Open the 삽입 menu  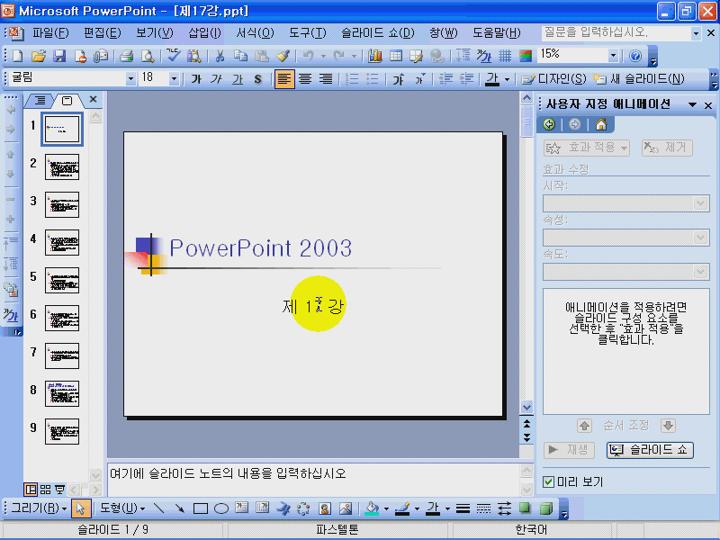pos(205,33)
